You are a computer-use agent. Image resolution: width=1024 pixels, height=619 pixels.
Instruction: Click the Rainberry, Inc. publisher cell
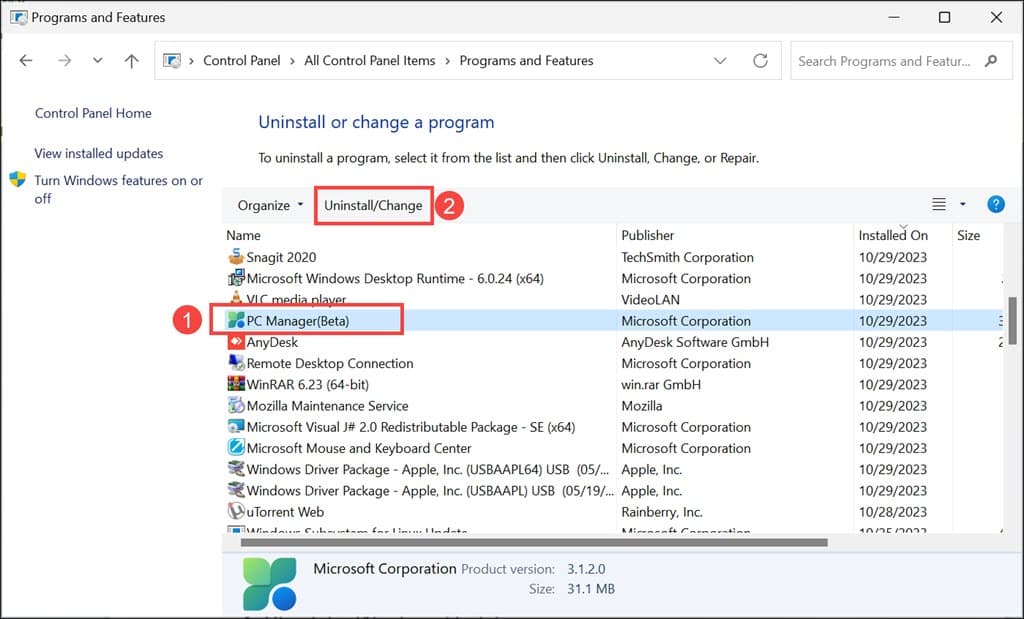click(662, 512)
